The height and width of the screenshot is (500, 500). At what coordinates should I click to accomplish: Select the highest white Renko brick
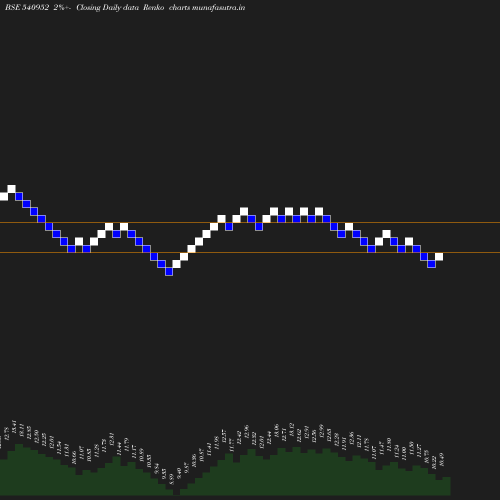click(x=11, y=189)
